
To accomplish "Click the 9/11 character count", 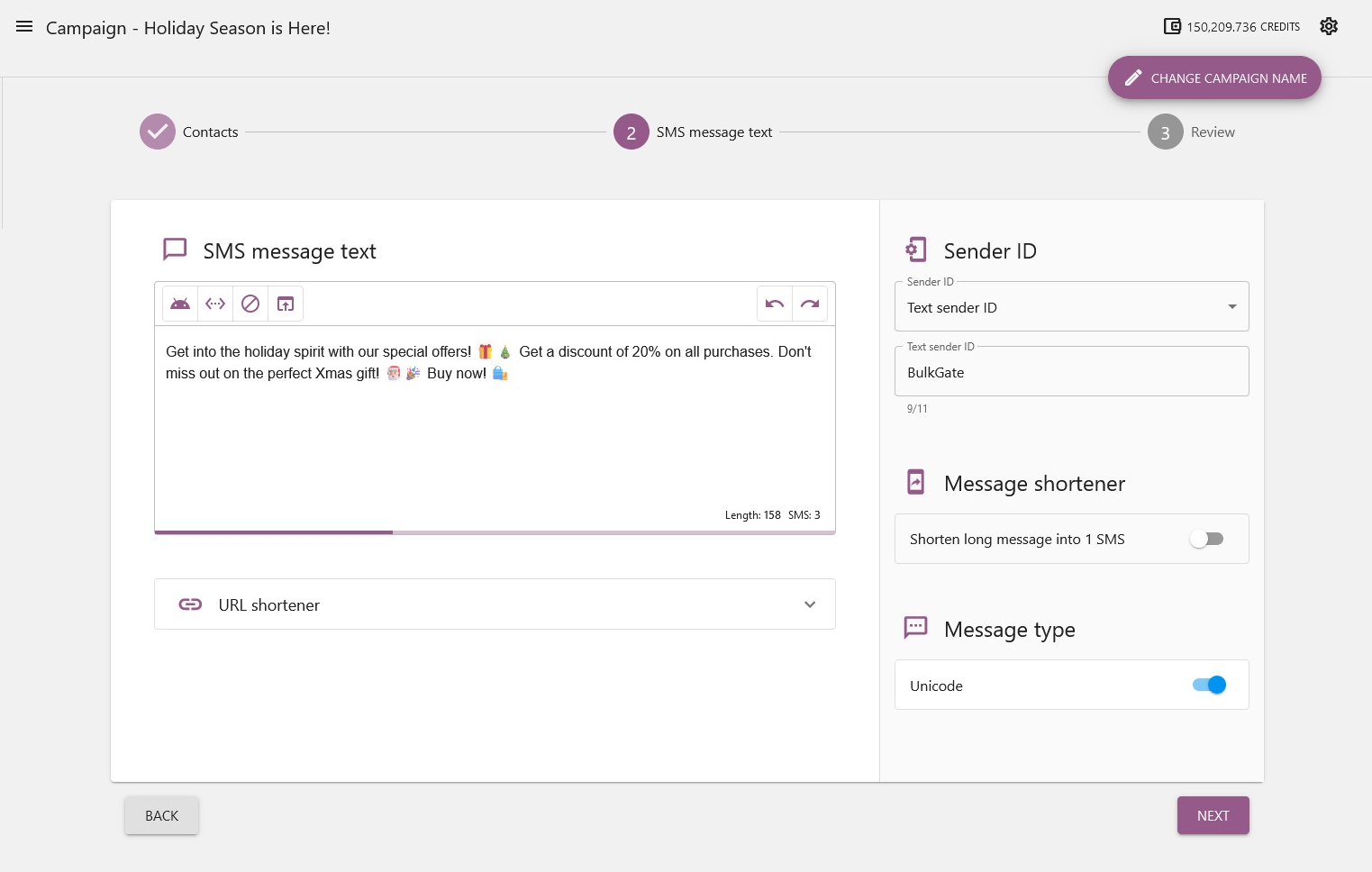I will pyautogui.click(x=917, y=409).
